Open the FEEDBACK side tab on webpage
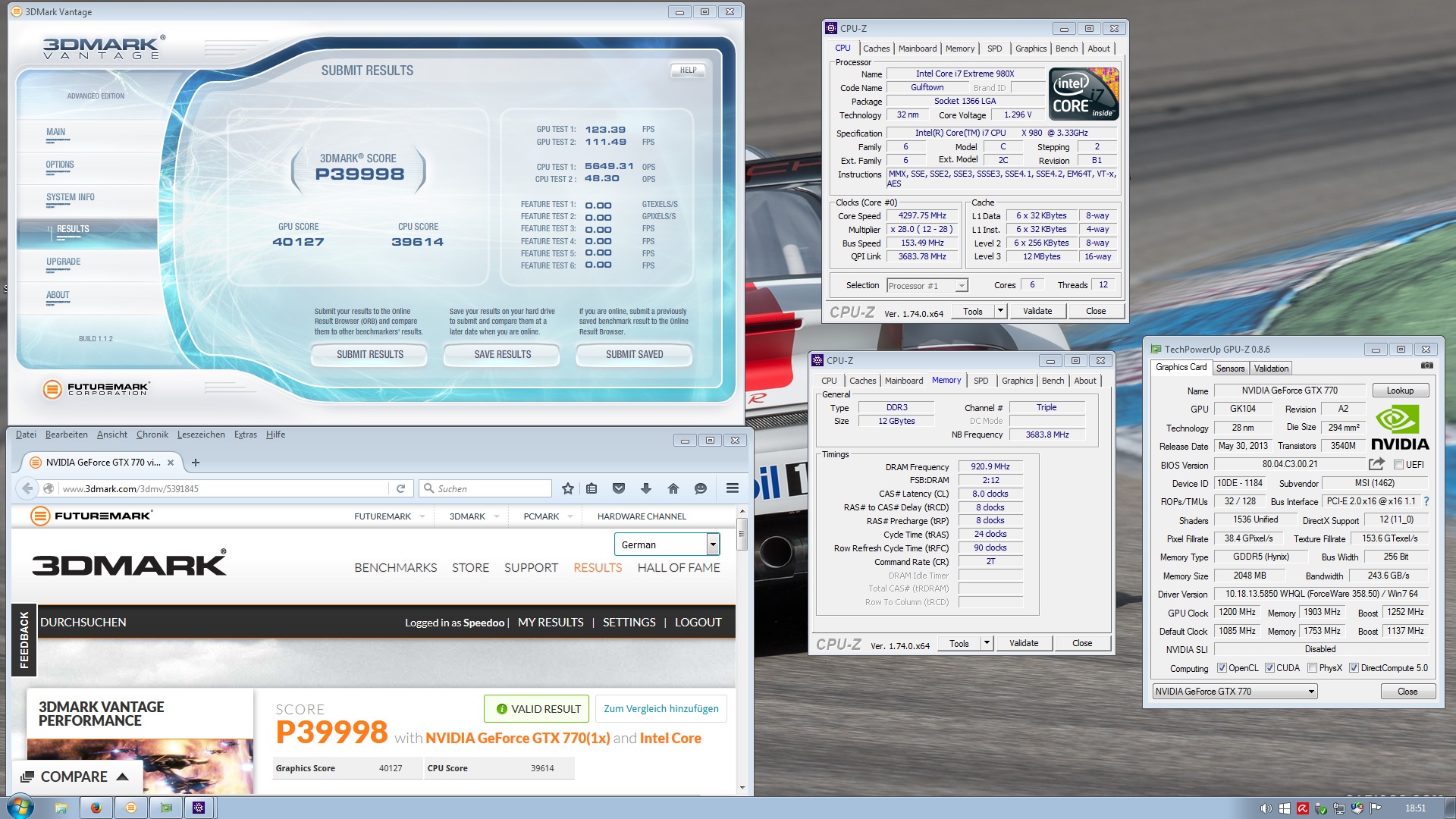The width and height of the screenshot is (1456, 819). pos(24,639)
